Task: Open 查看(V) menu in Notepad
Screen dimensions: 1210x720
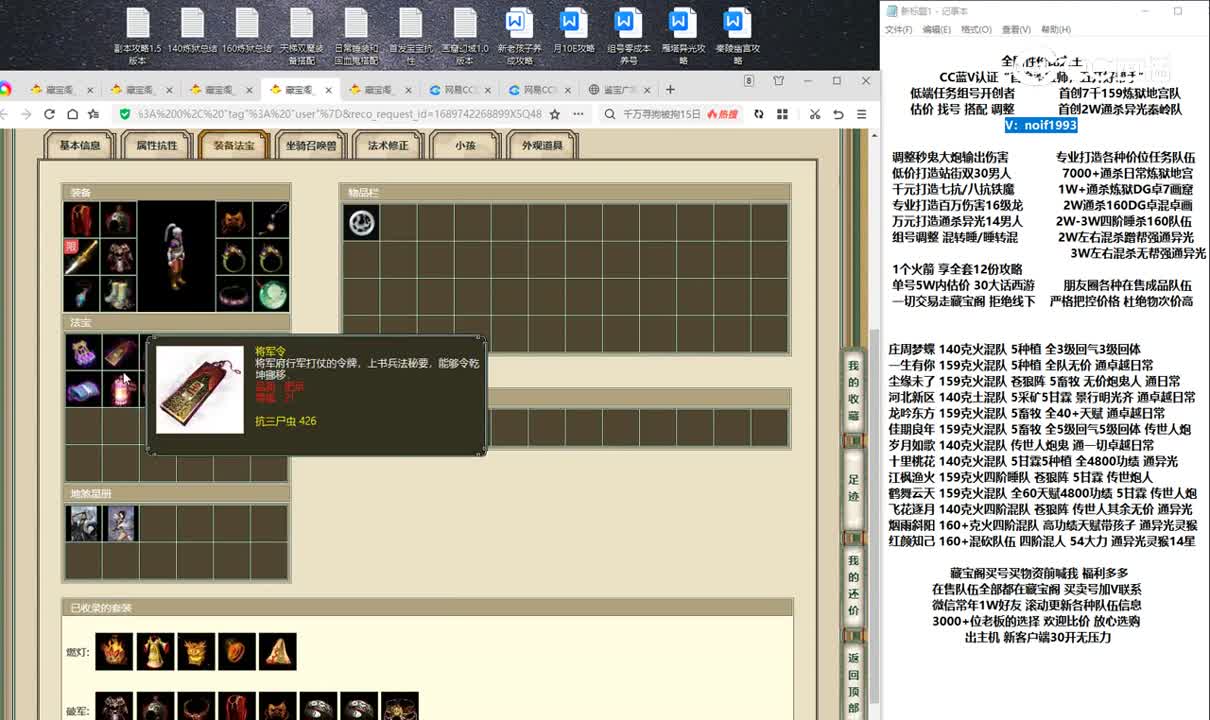Action: tap(1016, 30)
